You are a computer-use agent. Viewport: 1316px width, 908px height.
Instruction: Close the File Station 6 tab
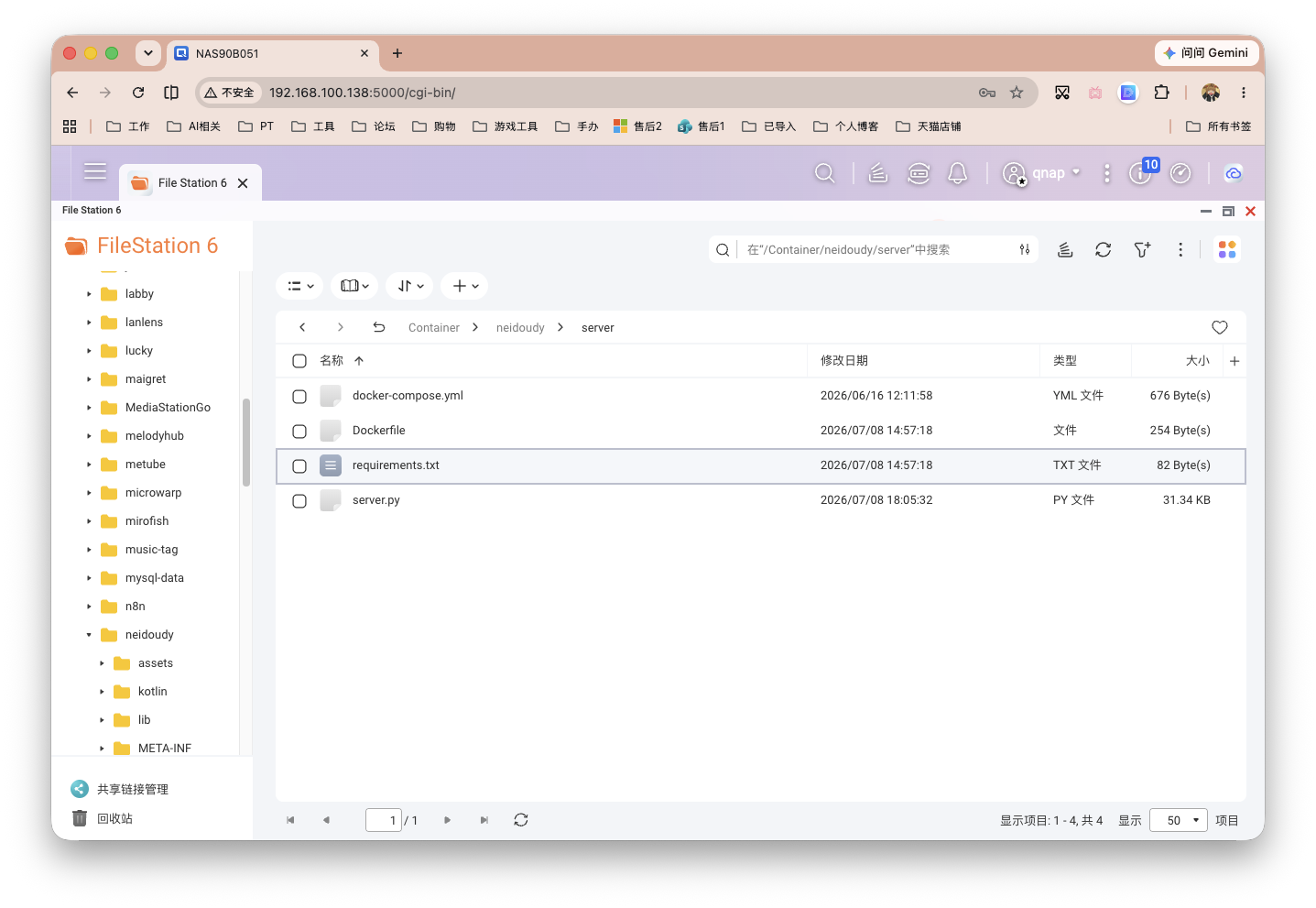(x=243, y=183)
